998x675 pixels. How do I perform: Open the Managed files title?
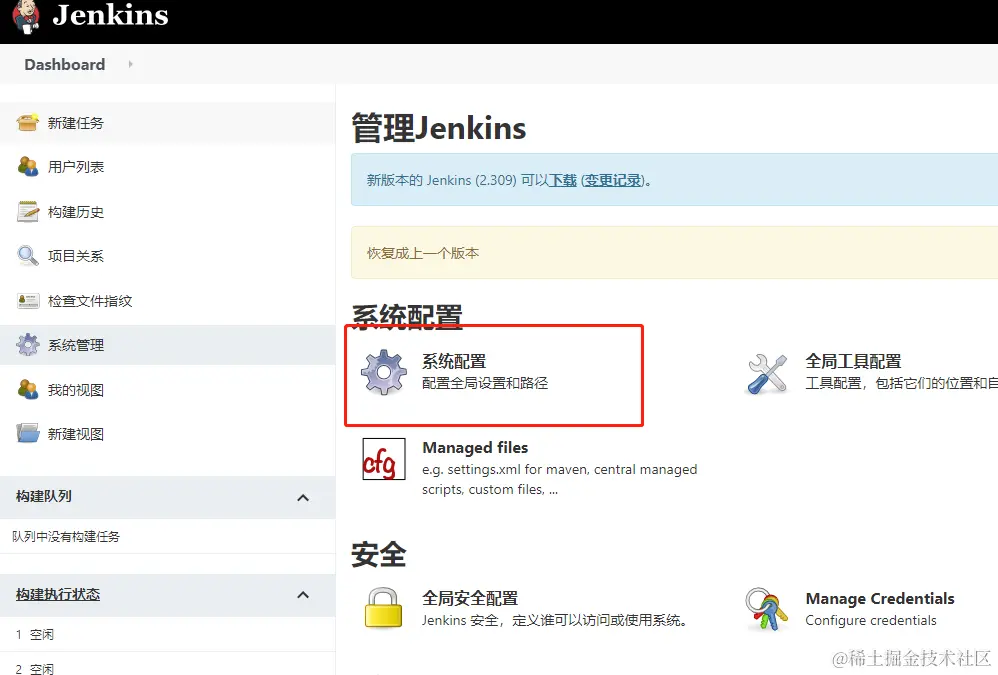(475, 448)
